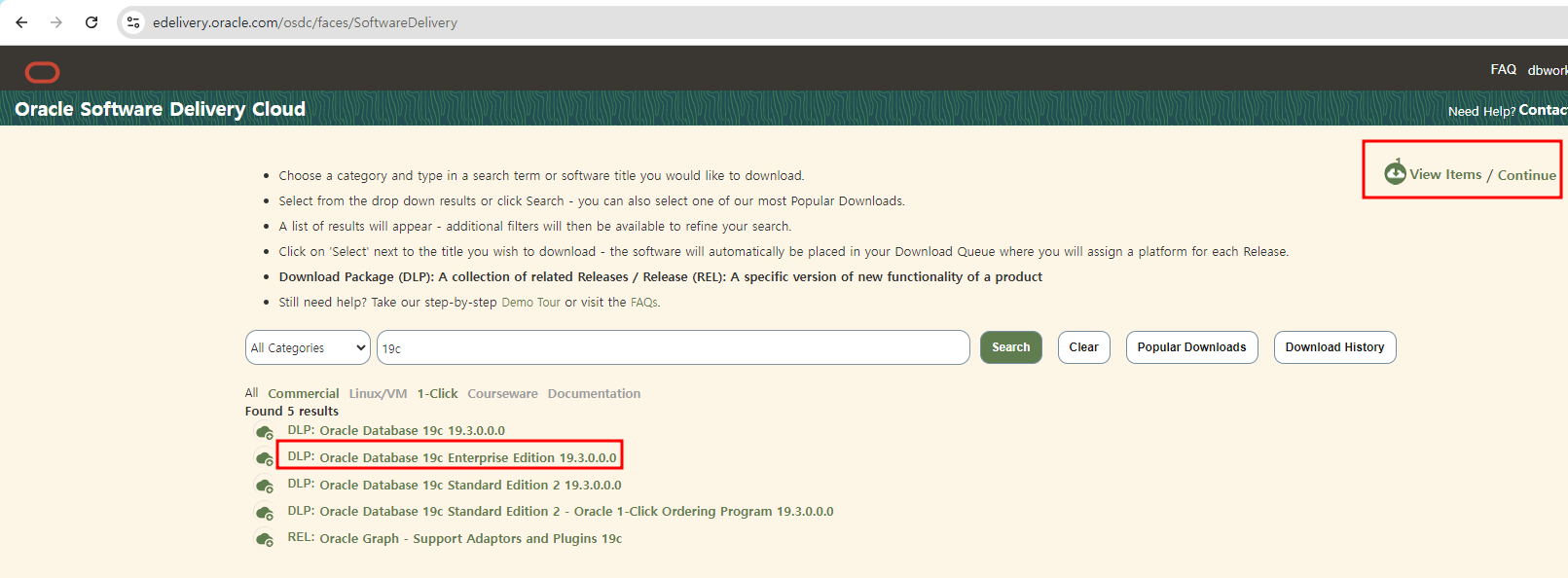Select the Linux/VM filter tab
Viewport: 1568px width, 578px height.
[x=378, y=394]
